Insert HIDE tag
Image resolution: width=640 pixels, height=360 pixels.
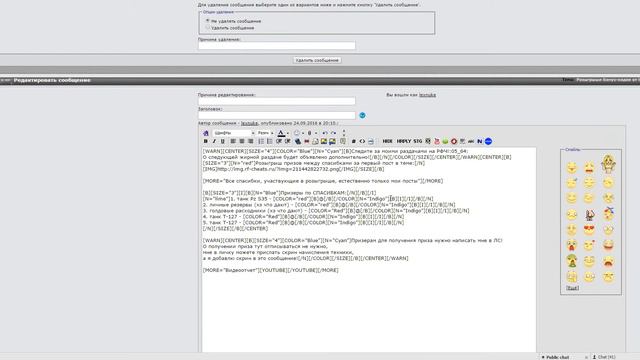[x=387, y=141]
